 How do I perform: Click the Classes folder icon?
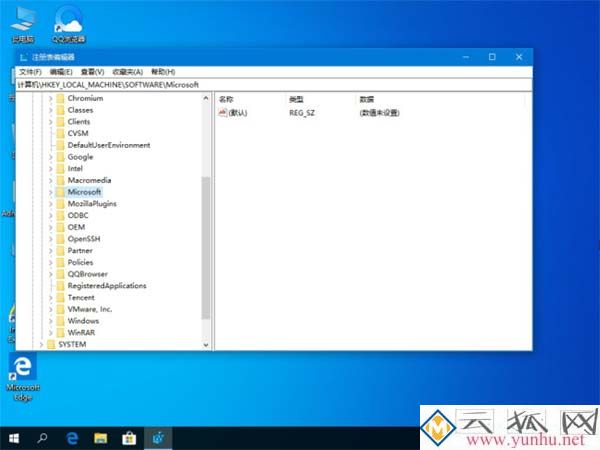pos(60,110)
